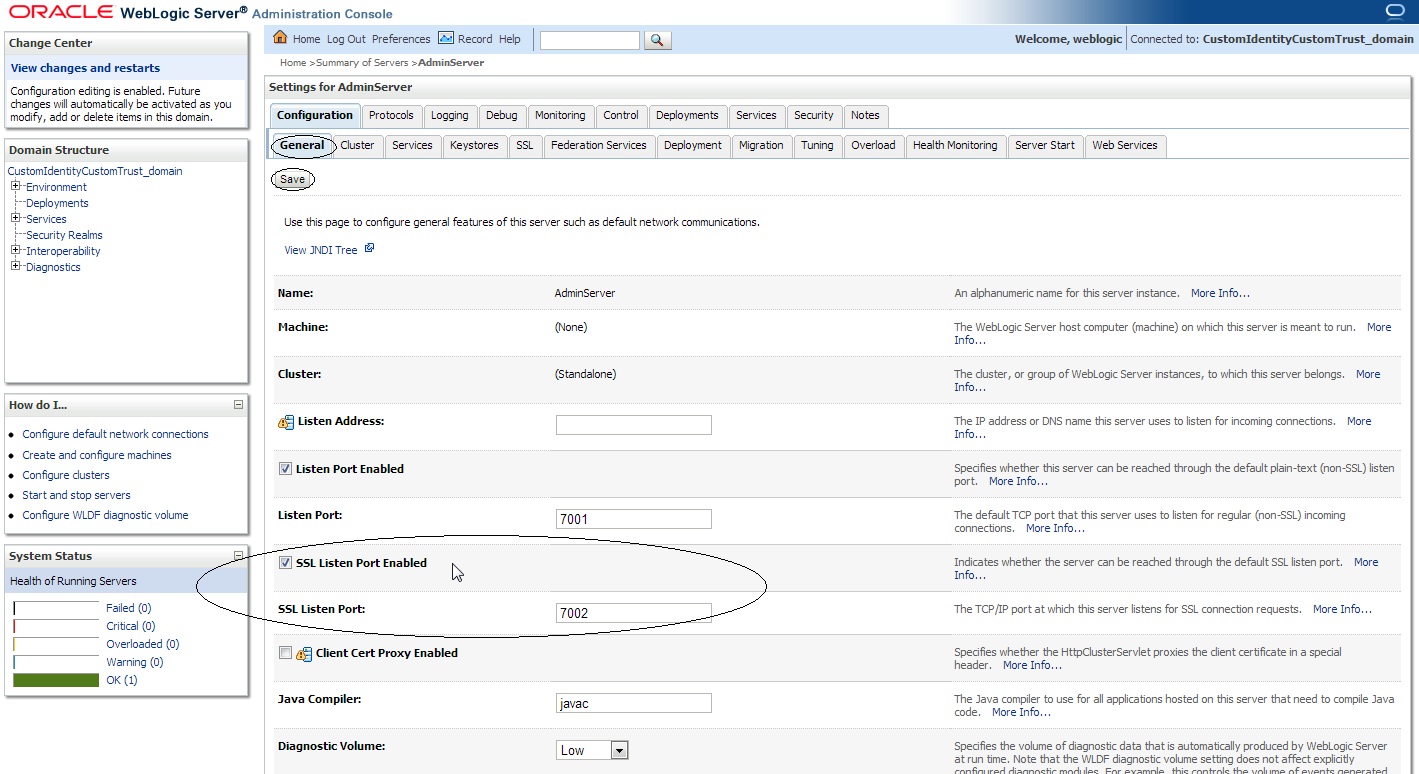Open the Logging tab
This screenshot has width=1419, height=774.
(450, 115)
